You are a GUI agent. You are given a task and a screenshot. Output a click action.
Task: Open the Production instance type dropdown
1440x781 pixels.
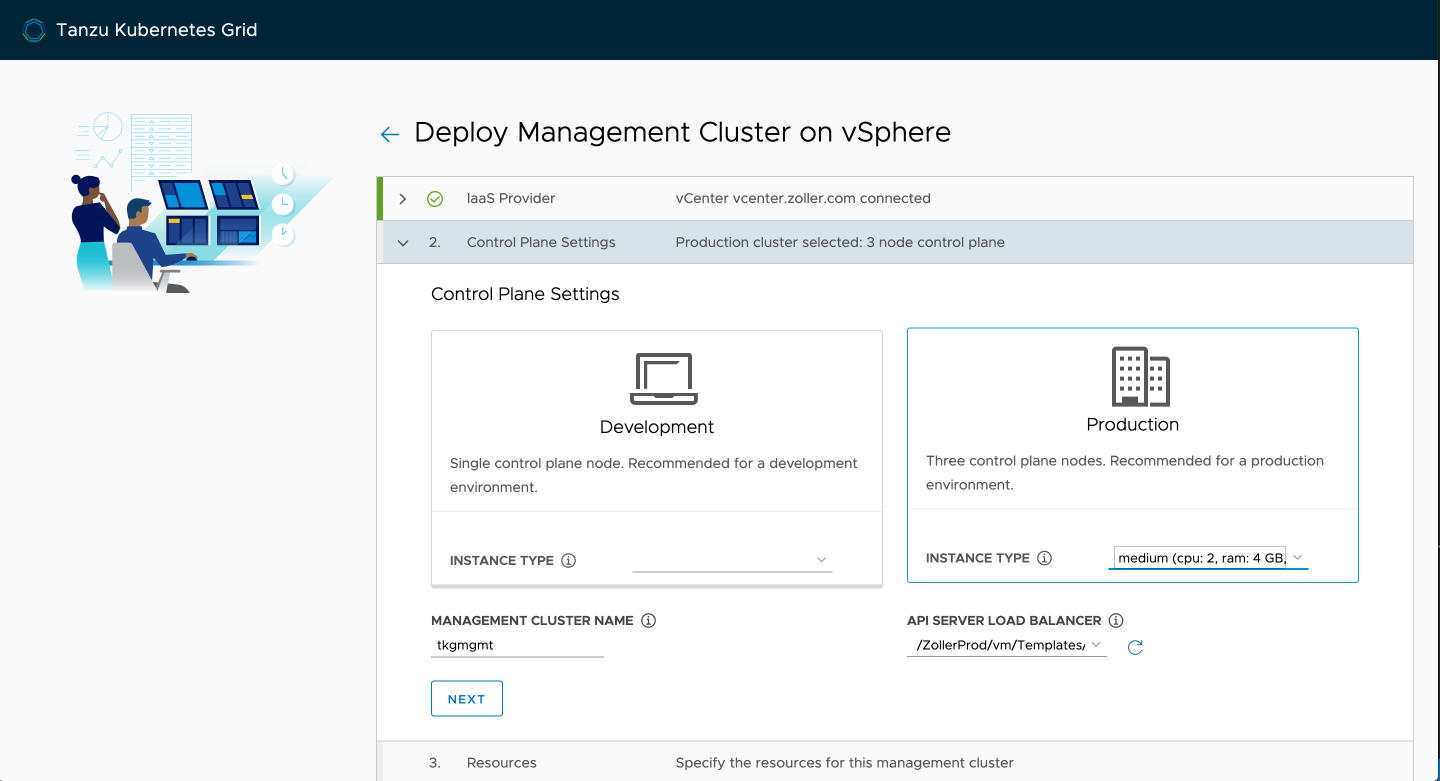pos(1208,558)
